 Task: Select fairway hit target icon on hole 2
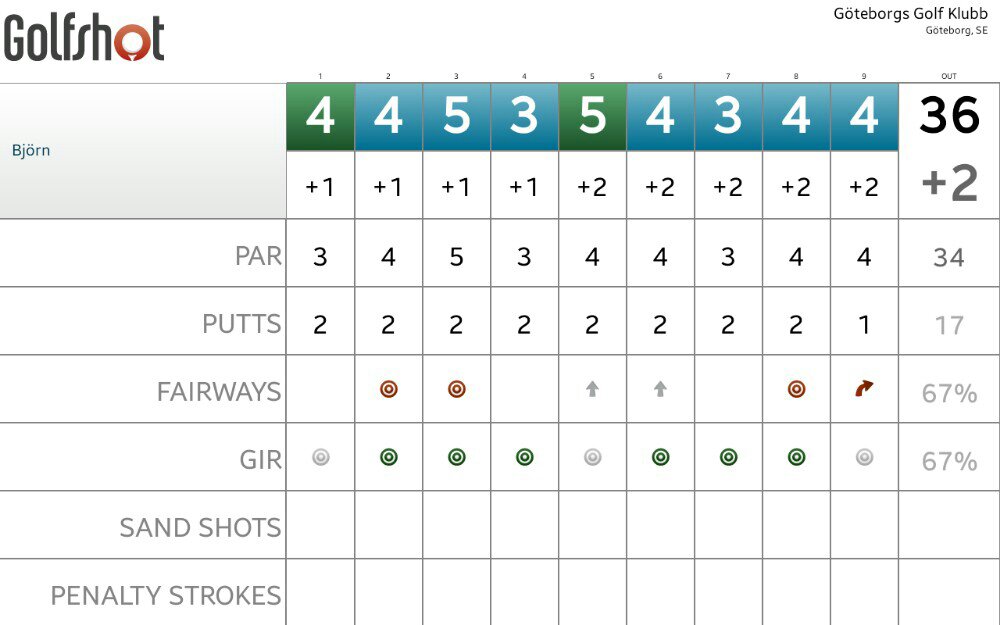(x=388, y=389)
